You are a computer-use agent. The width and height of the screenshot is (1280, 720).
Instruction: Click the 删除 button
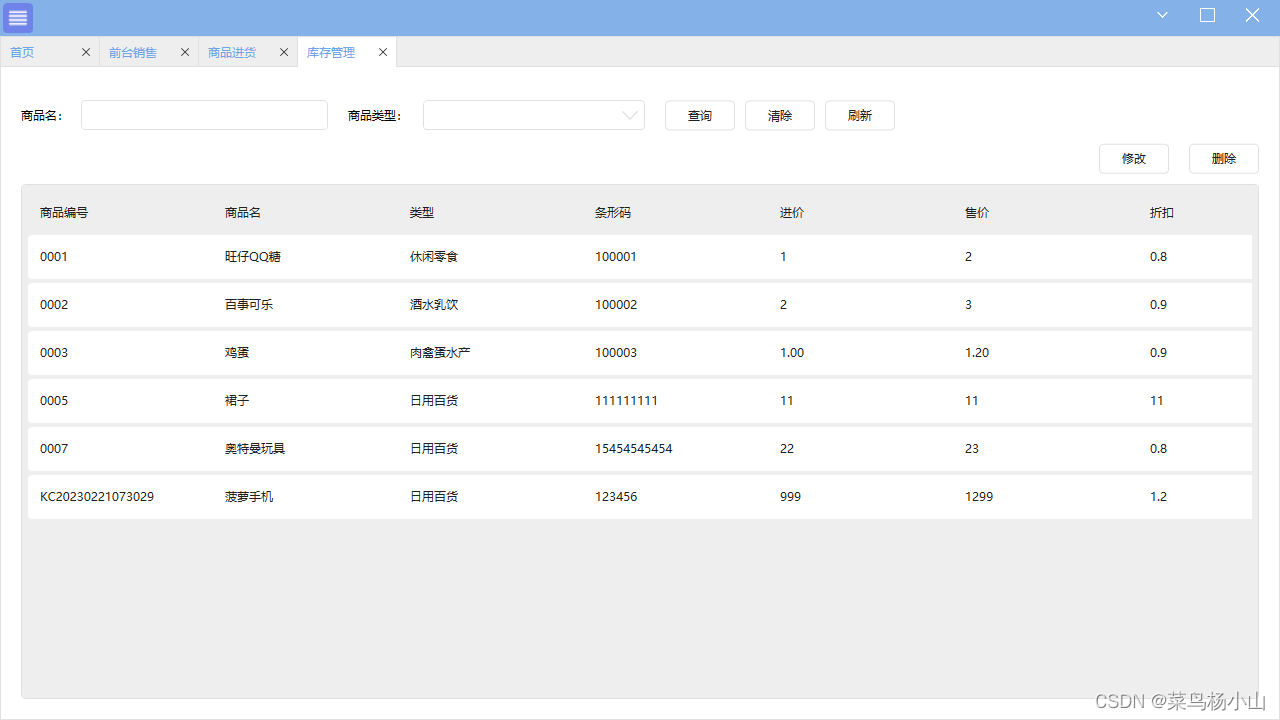pyautogui.click(x=1224, y=158)
